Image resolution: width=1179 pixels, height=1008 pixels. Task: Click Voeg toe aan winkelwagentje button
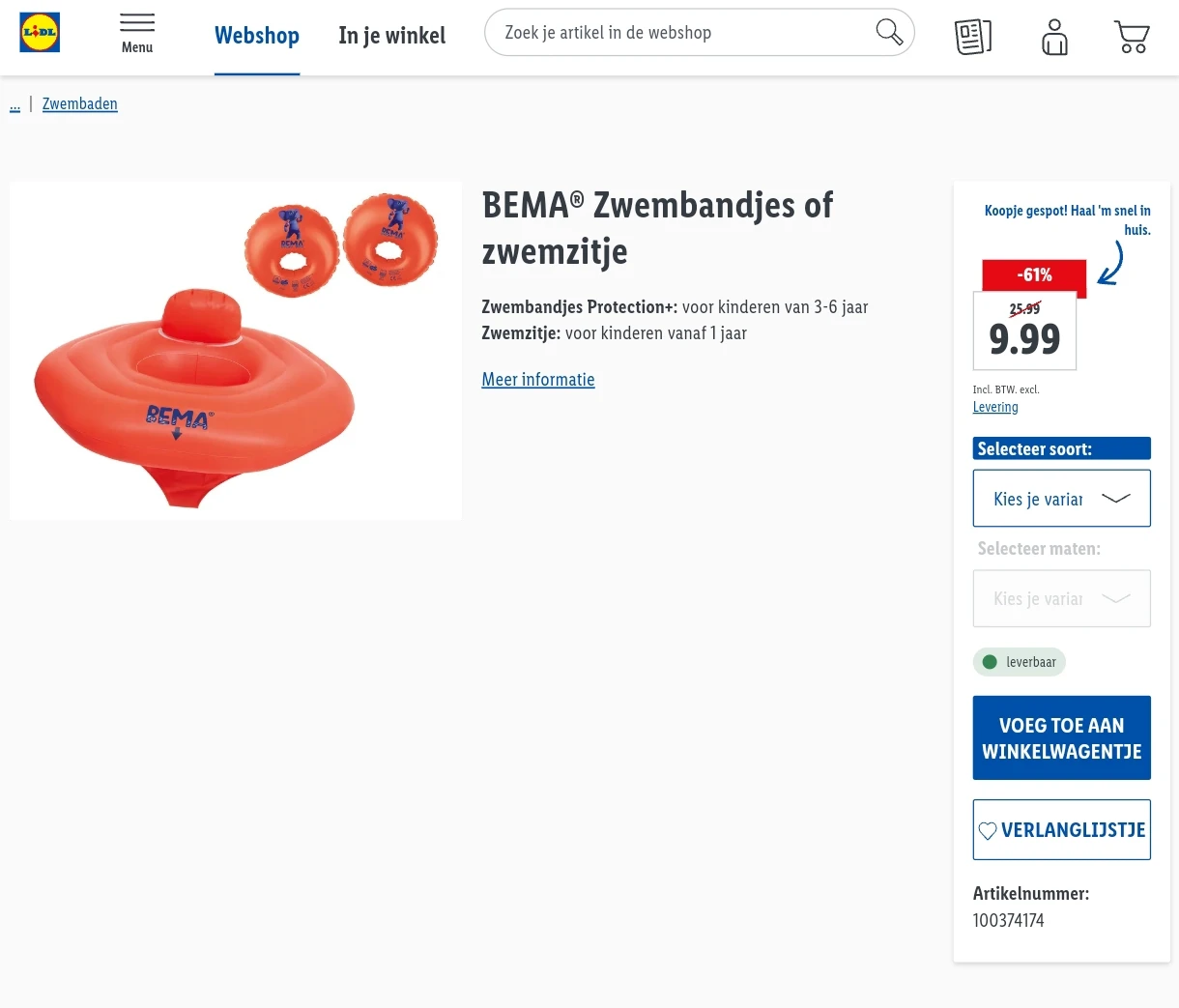[x=1061, y=737]
